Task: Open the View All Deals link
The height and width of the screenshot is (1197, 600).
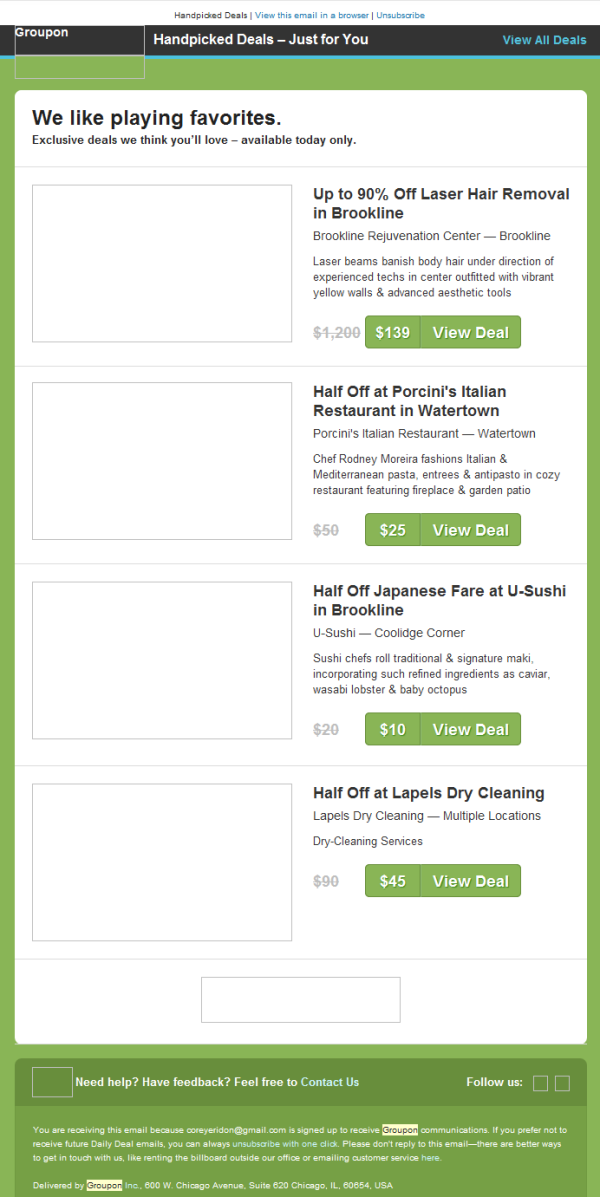Action: pos(544,40)
